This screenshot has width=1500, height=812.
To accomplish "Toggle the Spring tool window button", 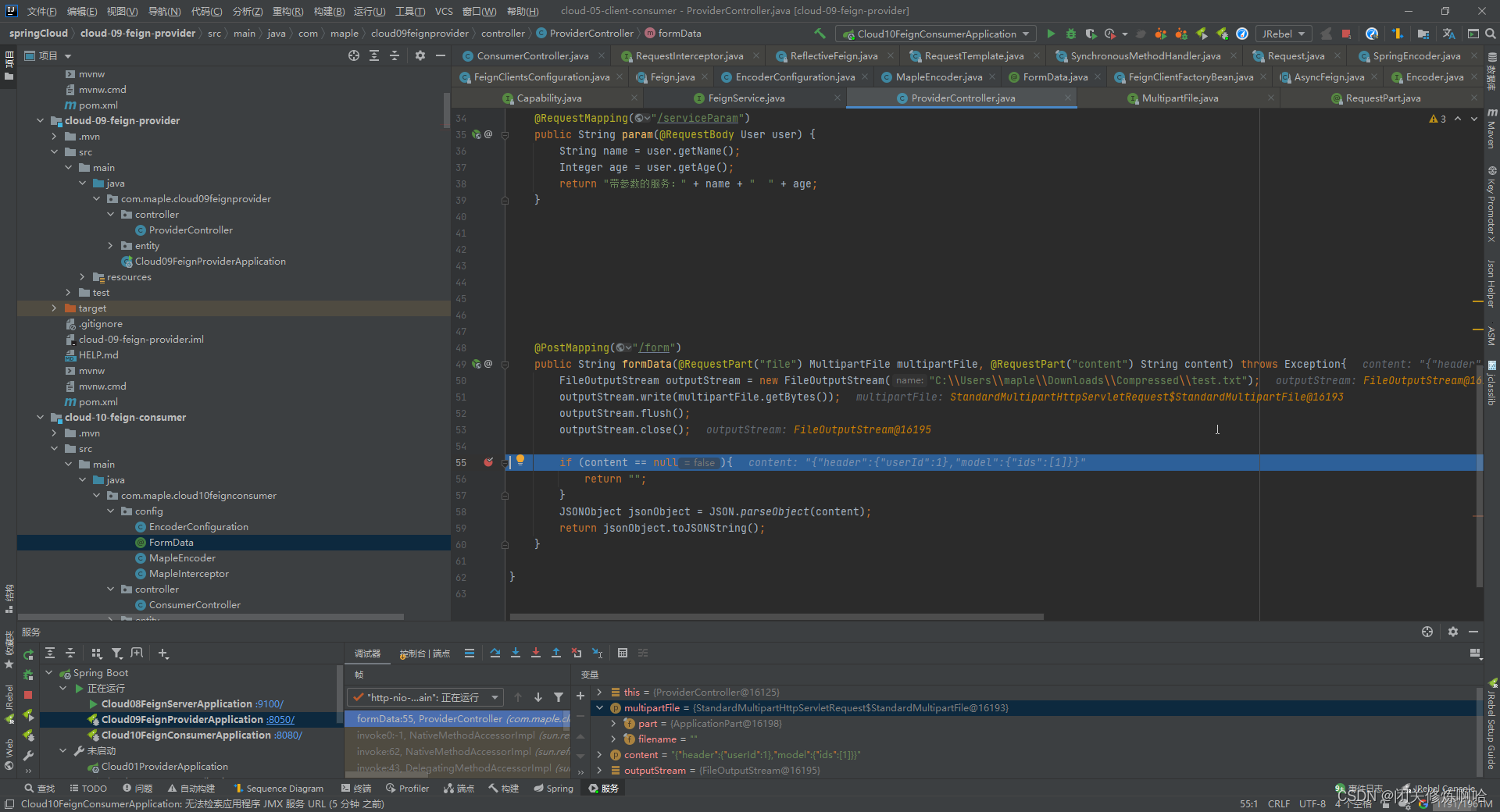I will point(553,788).
